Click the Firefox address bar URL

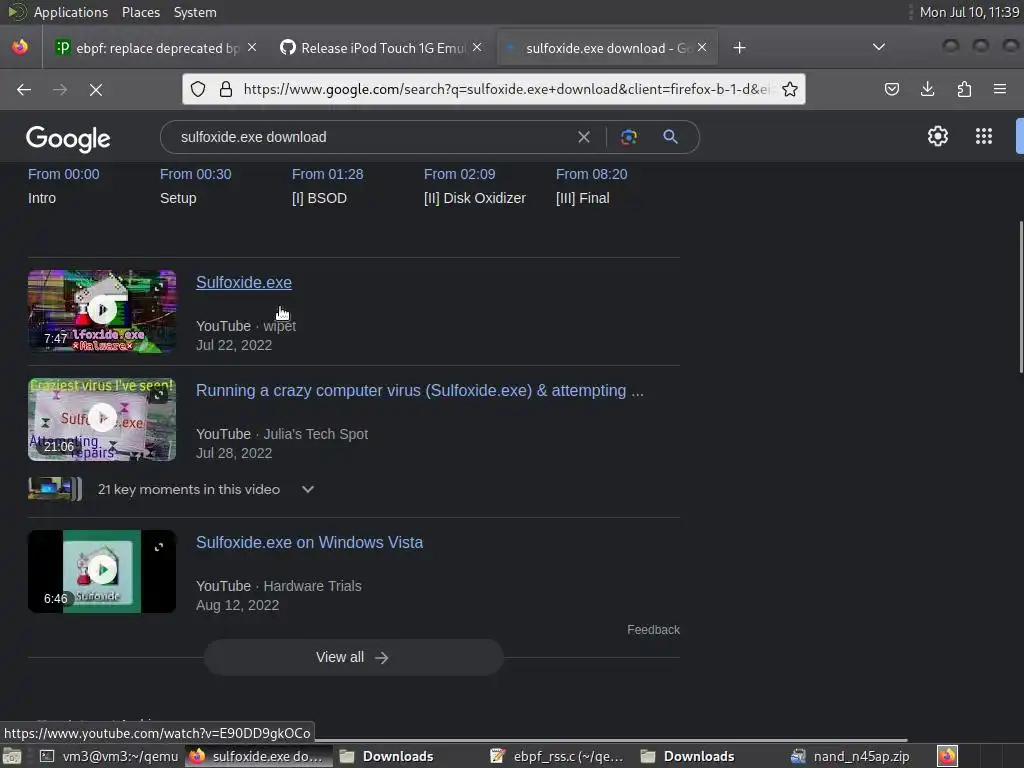tap(506, 89)
